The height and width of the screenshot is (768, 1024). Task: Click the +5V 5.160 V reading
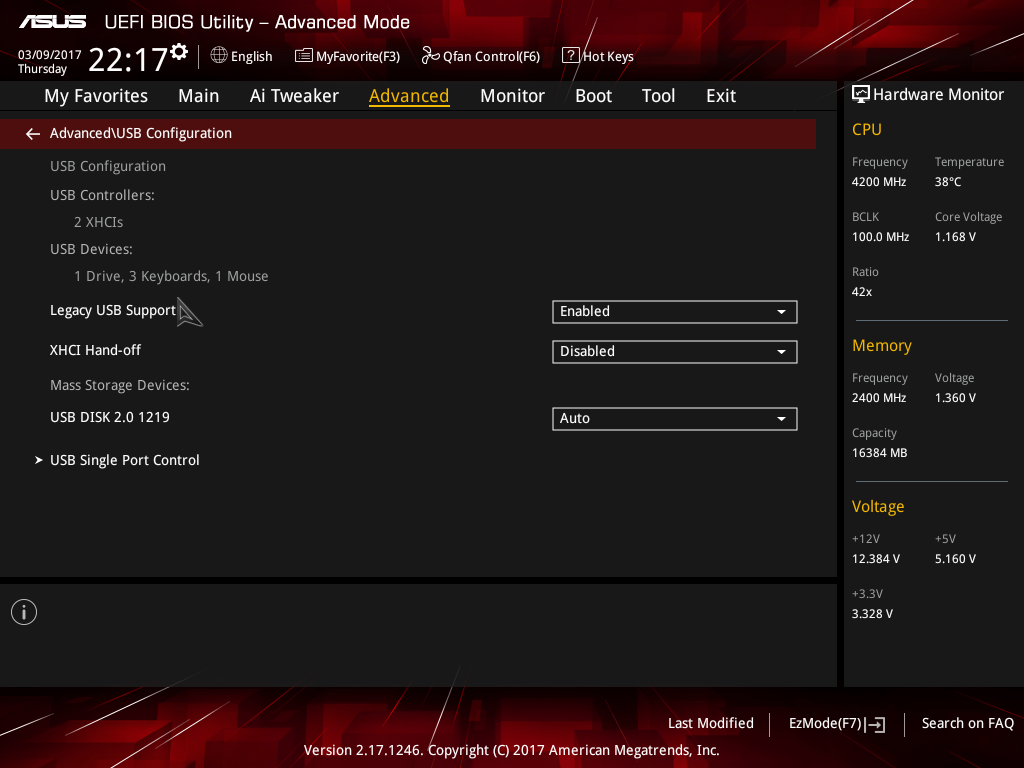coord(955,559)
